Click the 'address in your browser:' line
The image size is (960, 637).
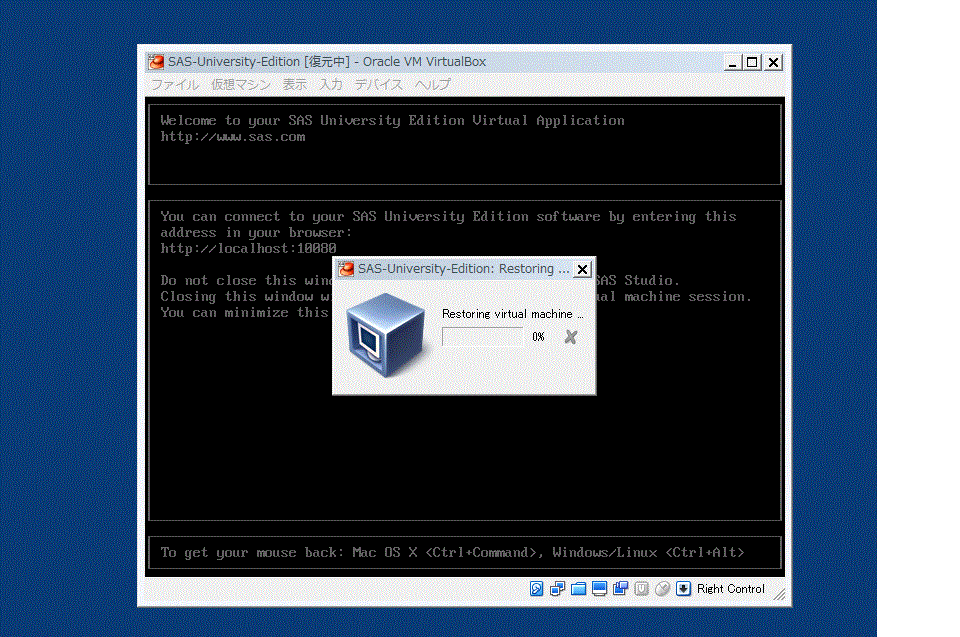(x=257, y=233)
